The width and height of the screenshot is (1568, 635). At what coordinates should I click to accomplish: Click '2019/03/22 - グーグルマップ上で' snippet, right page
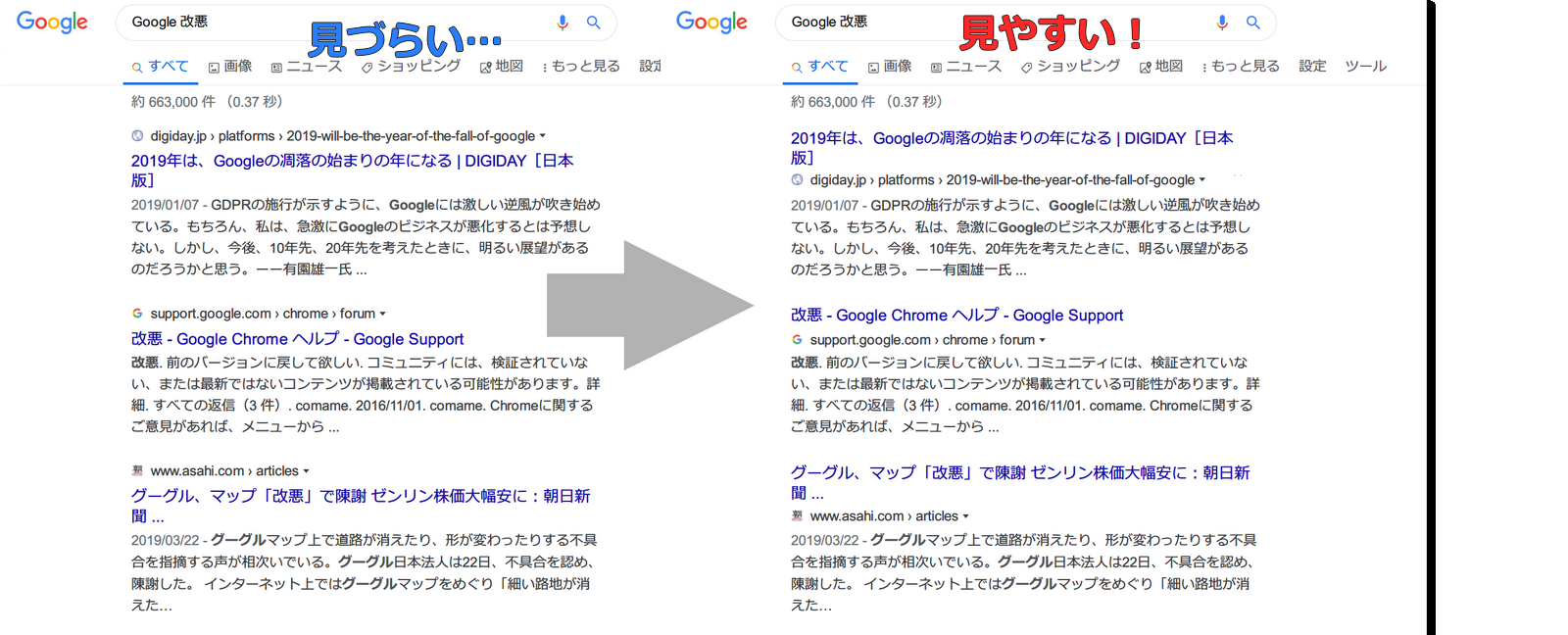[x=1024, y=572]
